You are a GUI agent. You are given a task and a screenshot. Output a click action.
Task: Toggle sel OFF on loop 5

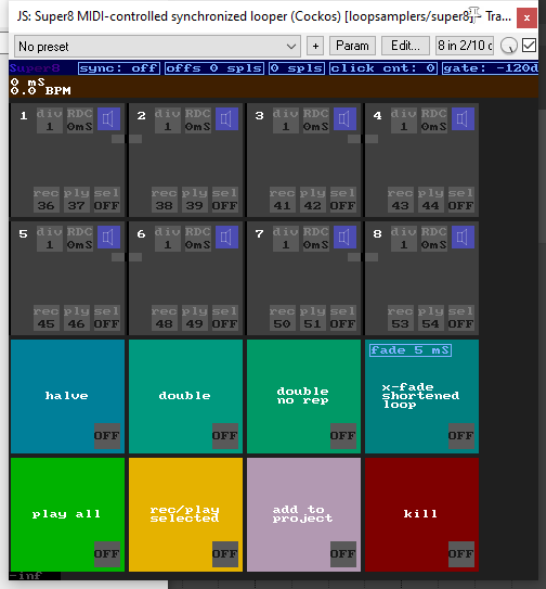[x=107, y=318]
